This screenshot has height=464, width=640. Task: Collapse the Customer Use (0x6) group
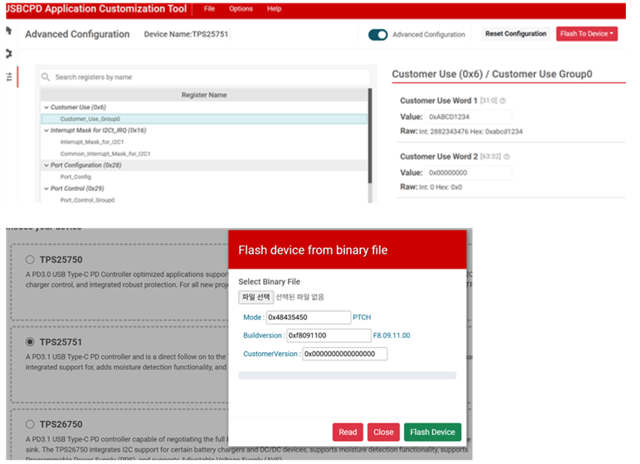47,107
